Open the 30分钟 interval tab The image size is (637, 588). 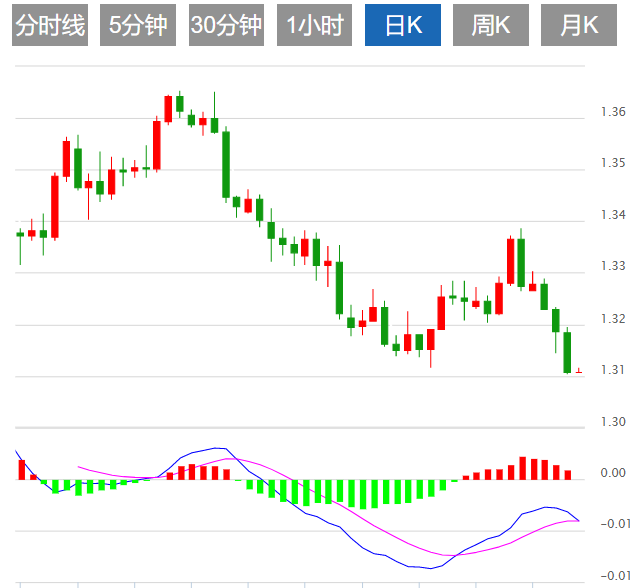[x=226, y=26]
